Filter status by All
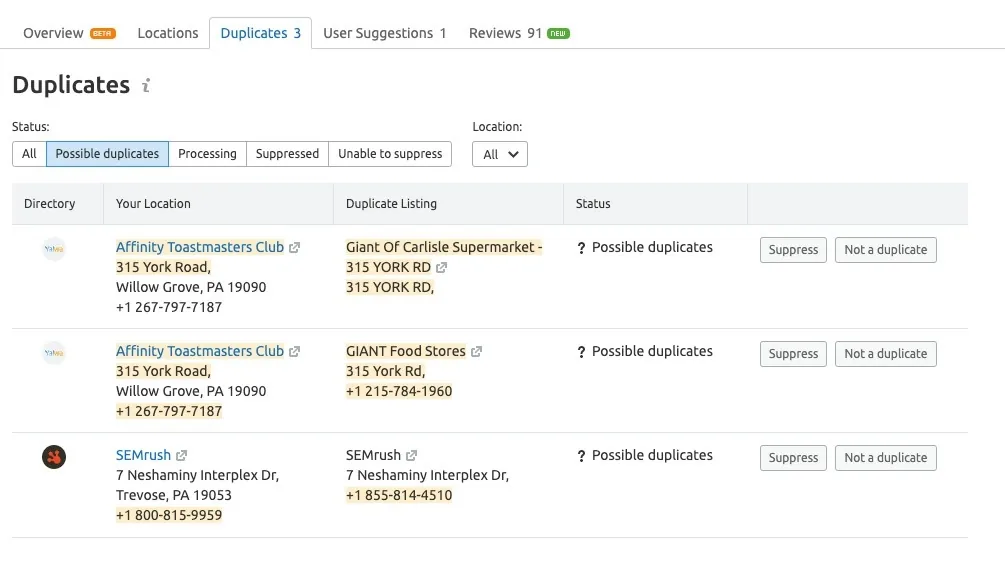1005x575 pixels. (x=29, y=154)
